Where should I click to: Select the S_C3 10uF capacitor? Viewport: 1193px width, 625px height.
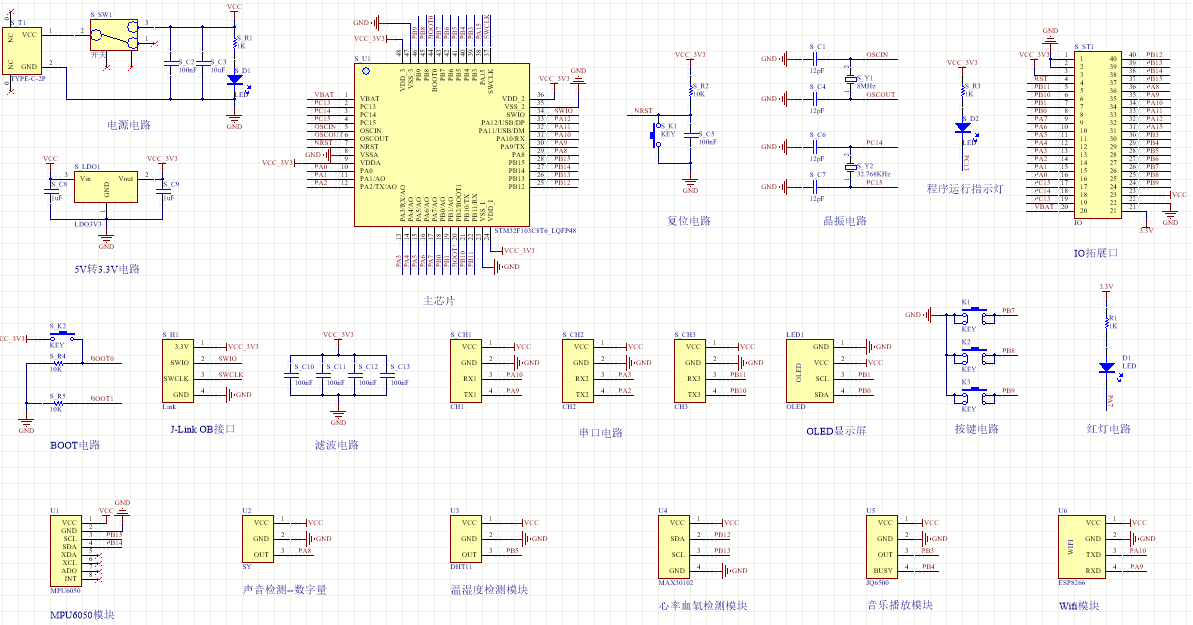pyautogui.click(x=202, y=63)
